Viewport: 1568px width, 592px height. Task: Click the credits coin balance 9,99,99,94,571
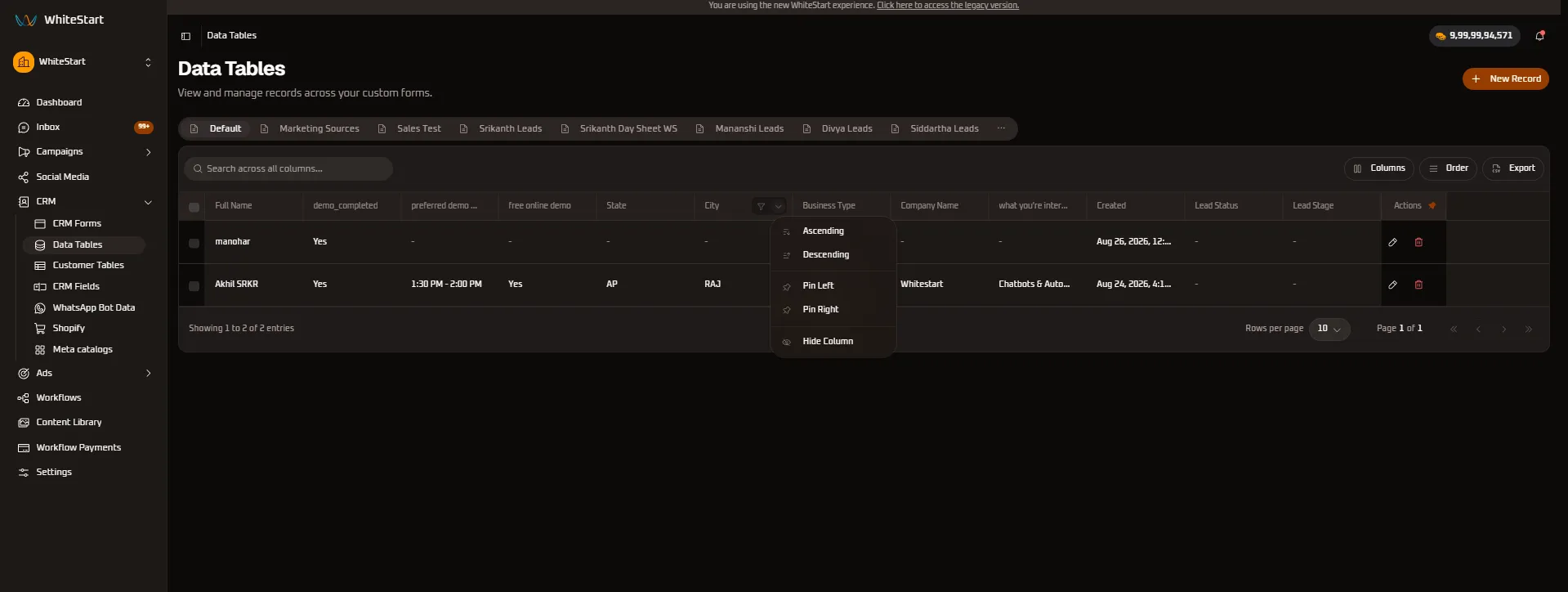pyautogui.click(x=1474, y=36)
